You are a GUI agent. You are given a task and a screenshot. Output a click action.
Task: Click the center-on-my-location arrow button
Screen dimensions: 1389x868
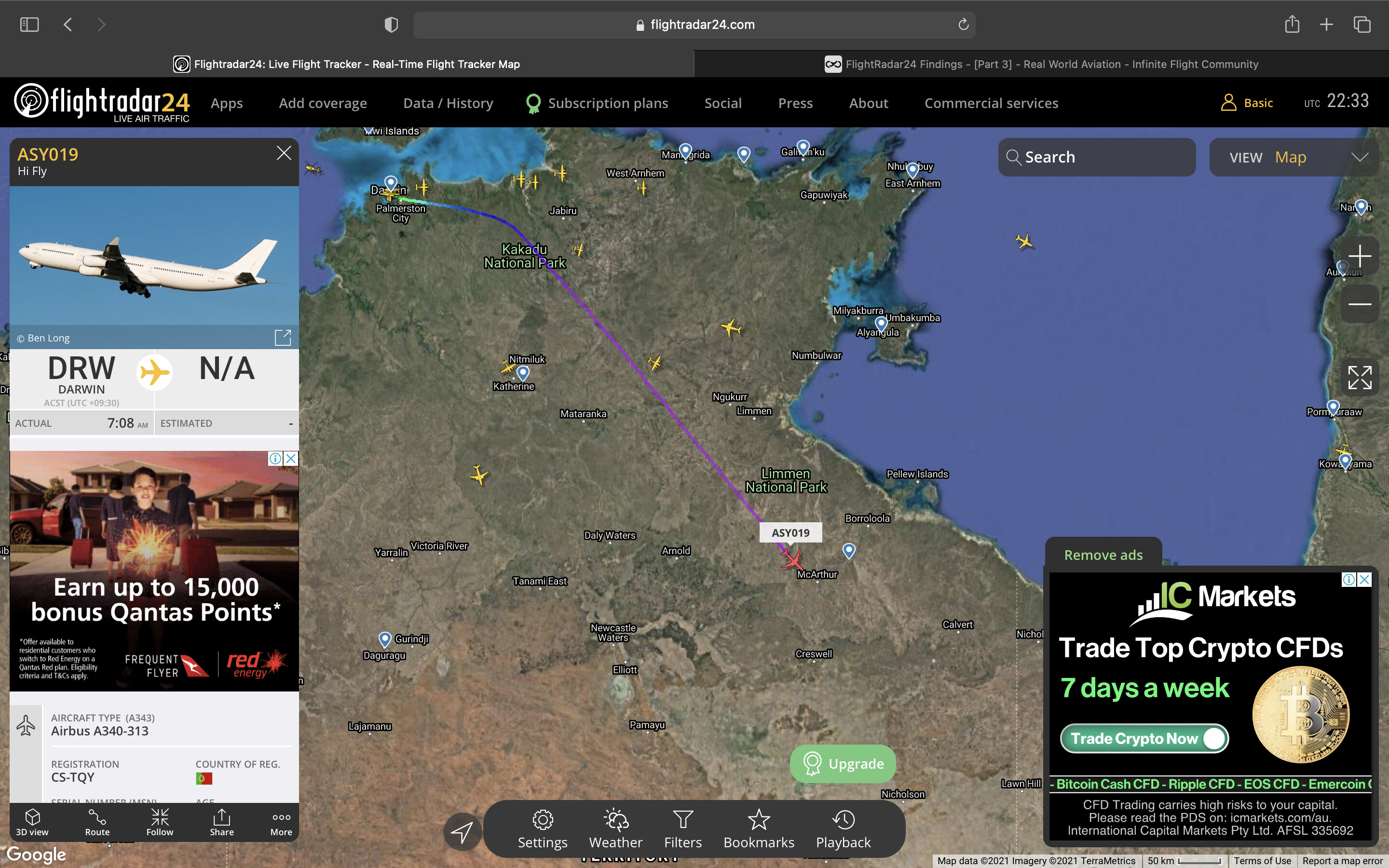pyautogui.click(x=462, y=831)
